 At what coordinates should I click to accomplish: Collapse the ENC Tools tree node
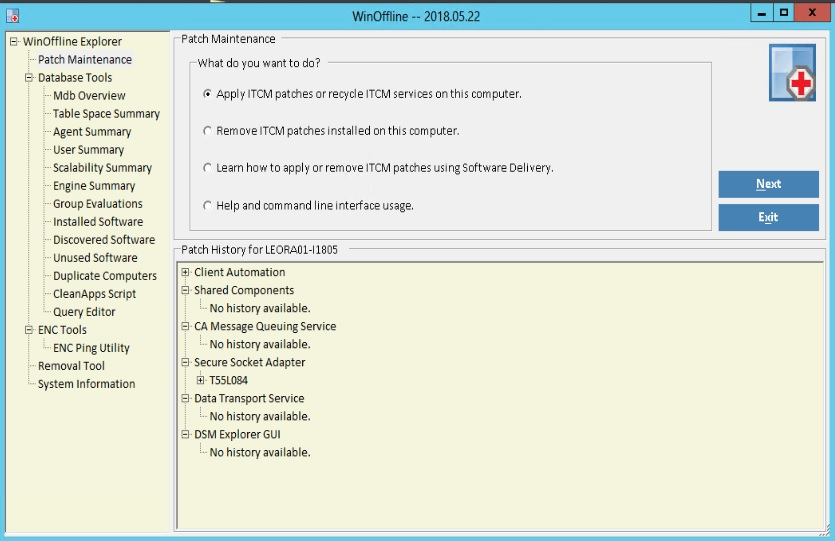coord(29,330)
